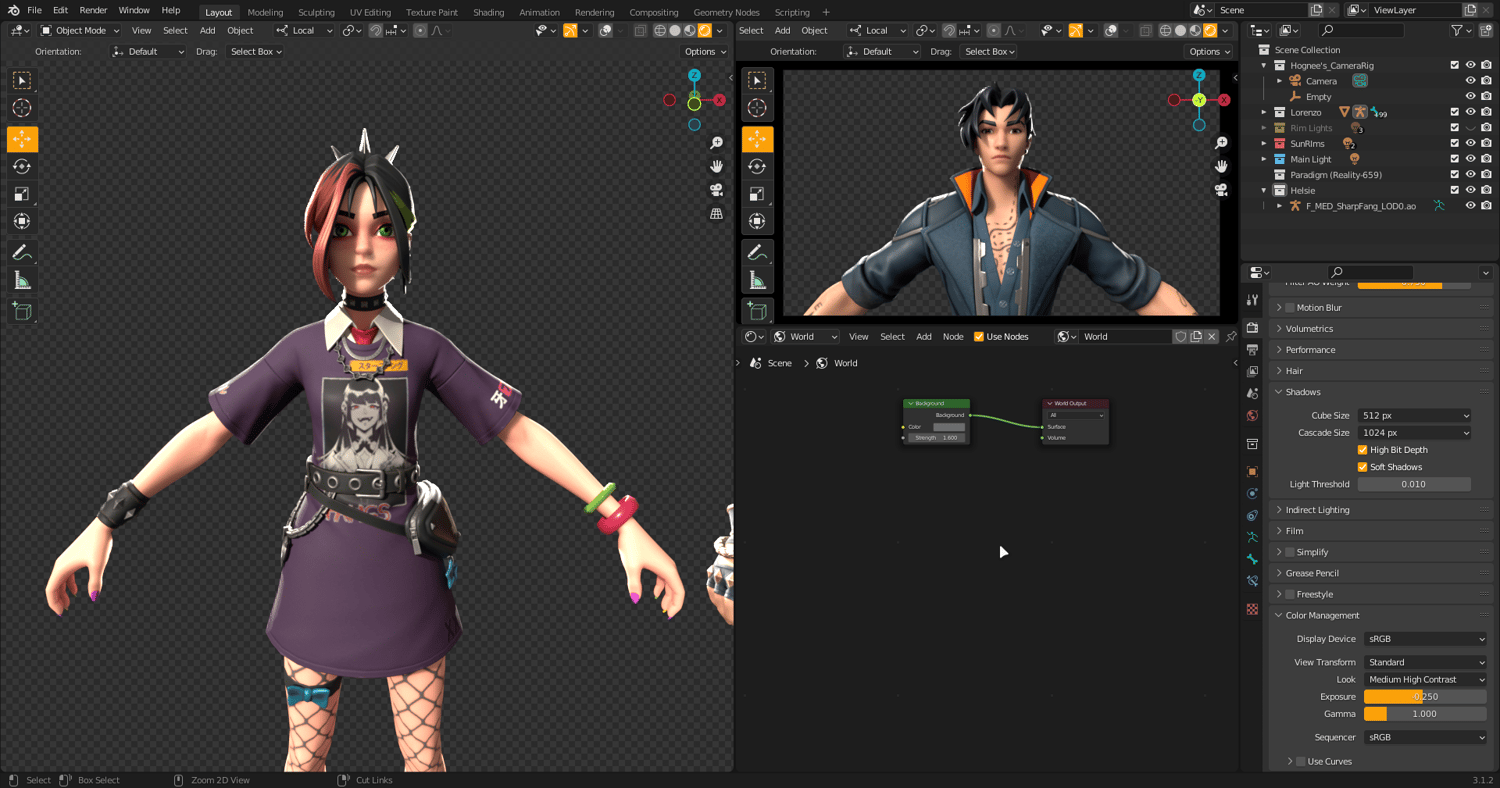Open Options in the left viewport header
The image size is (1500, 788).
coord(704,51)
